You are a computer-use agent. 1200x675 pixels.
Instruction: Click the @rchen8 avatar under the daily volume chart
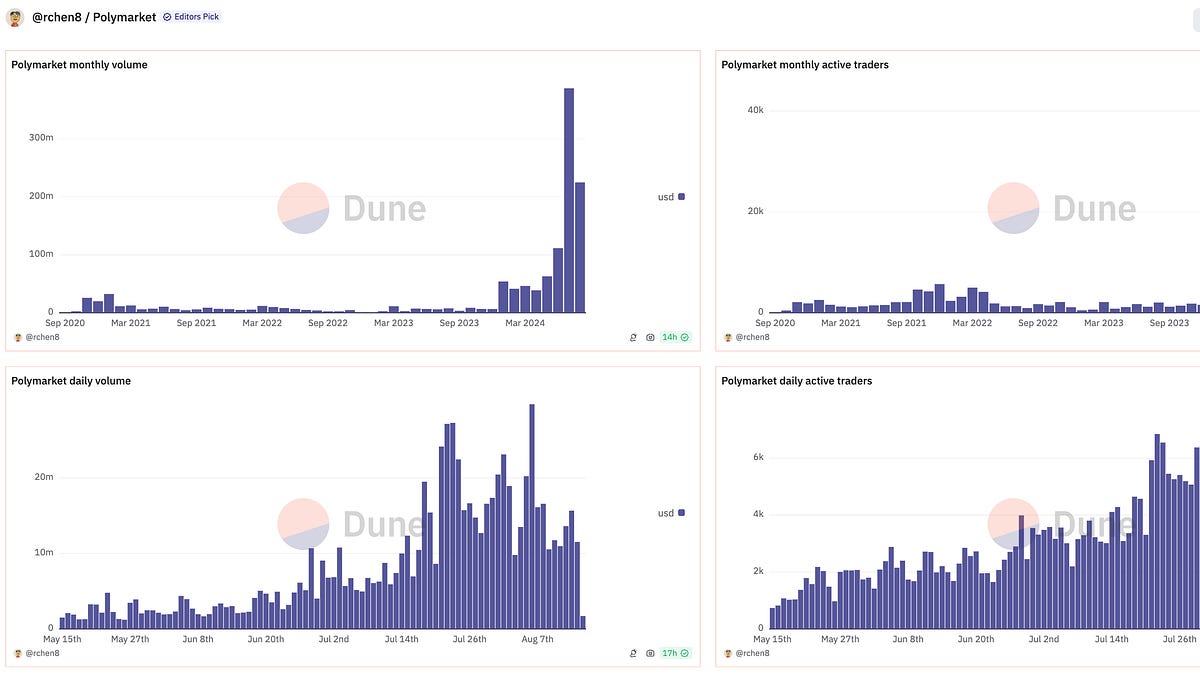[x=16, y=653]
